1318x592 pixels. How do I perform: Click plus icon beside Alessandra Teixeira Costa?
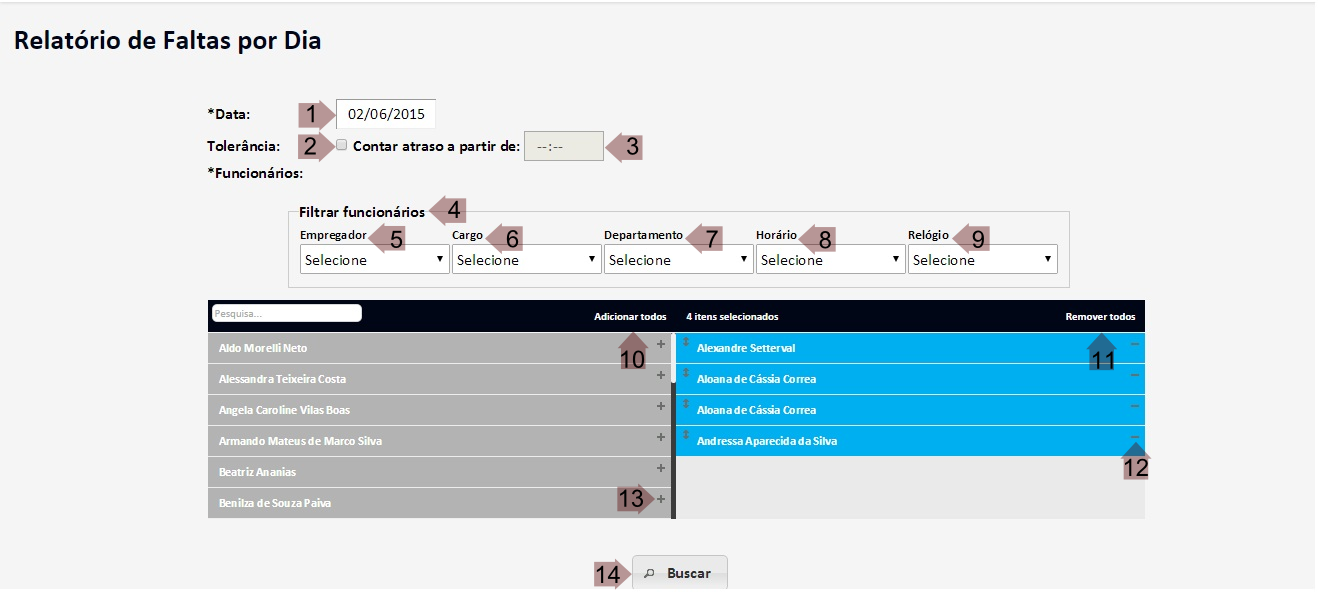(660, 375)
